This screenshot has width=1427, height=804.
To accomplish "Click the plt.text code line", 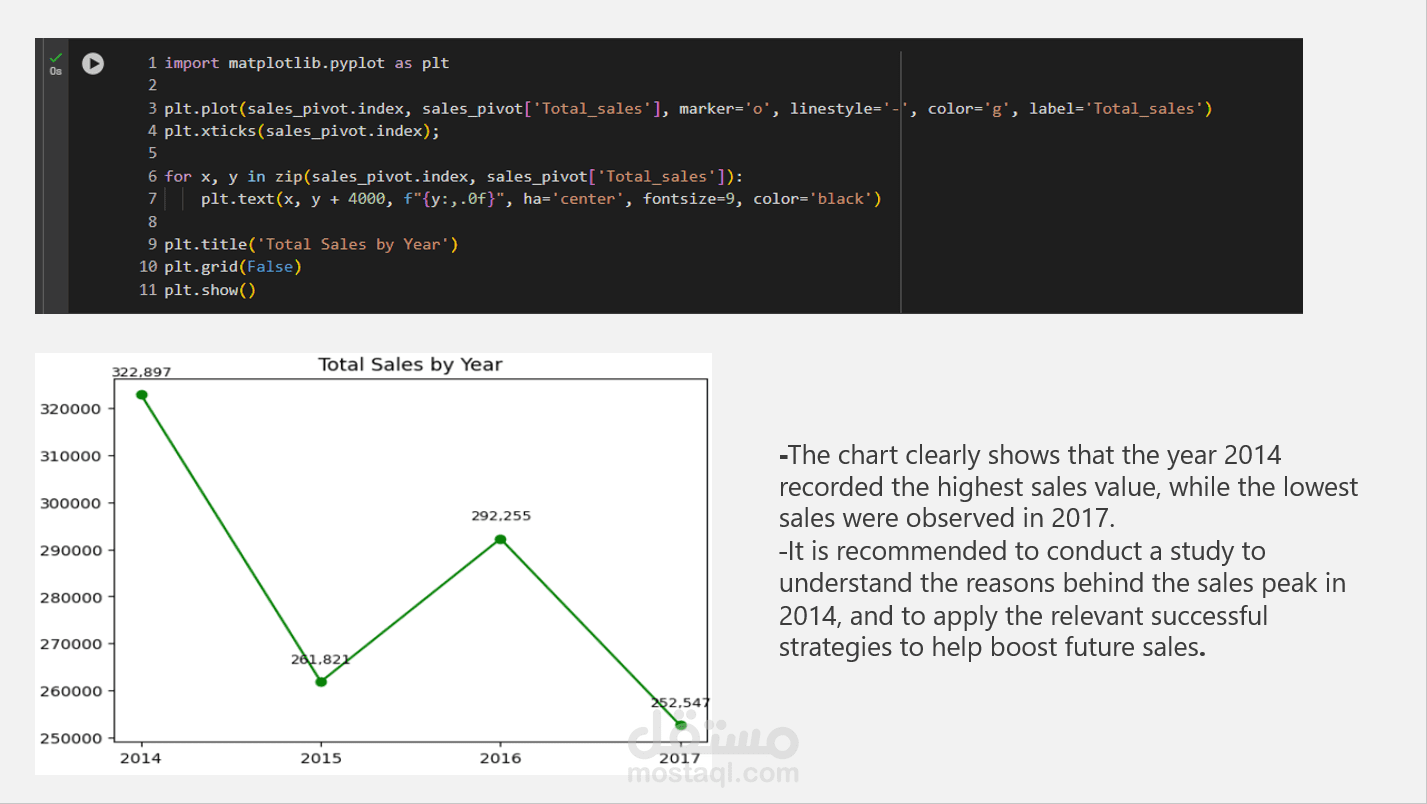I will point(541,199).
